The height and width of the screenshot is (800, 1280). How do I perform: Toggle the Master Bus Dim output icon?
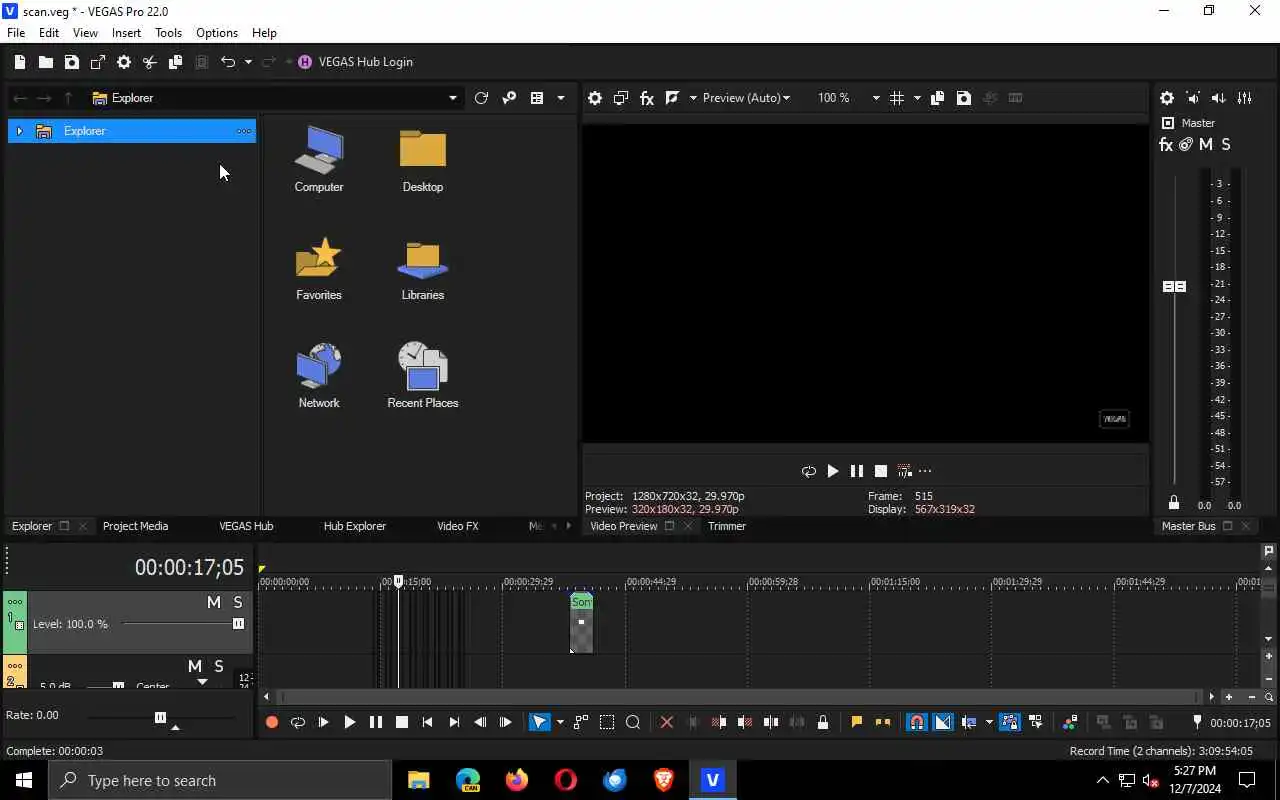pyautogui.click(x=1218, y=98)
